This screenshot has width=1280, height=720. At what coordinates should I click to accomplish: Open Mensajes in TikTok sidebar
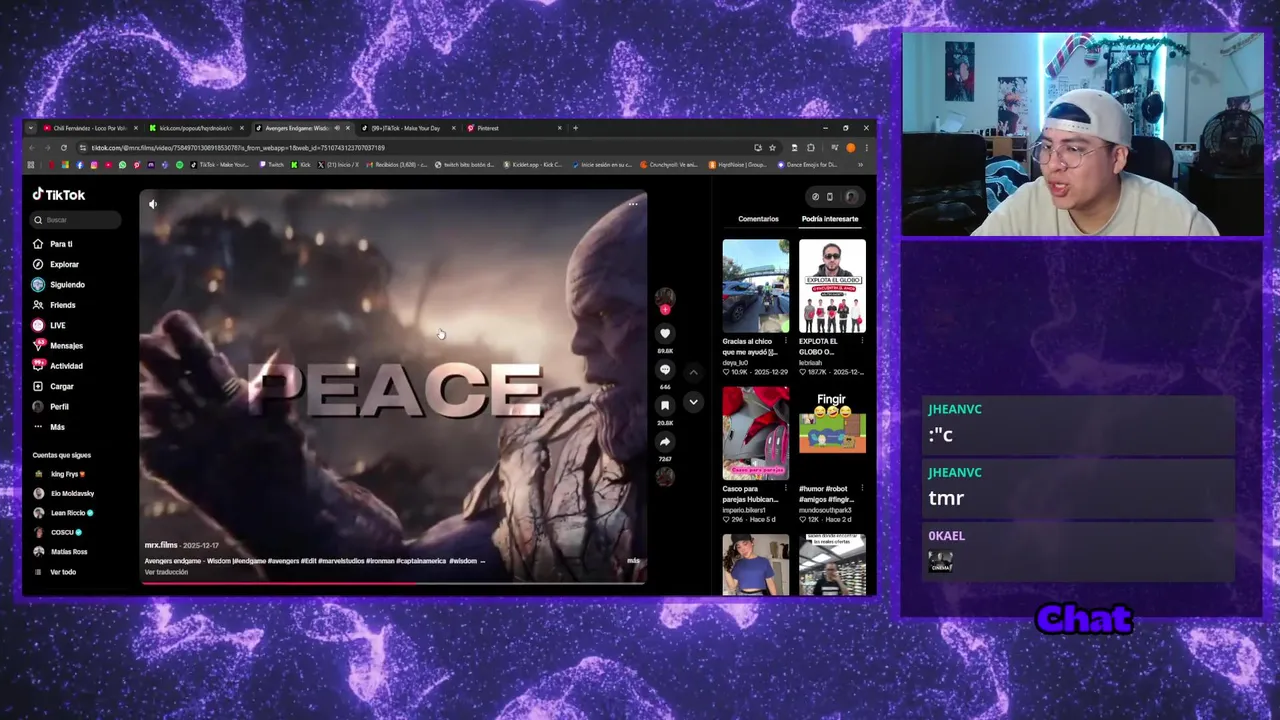click(58, 346)
